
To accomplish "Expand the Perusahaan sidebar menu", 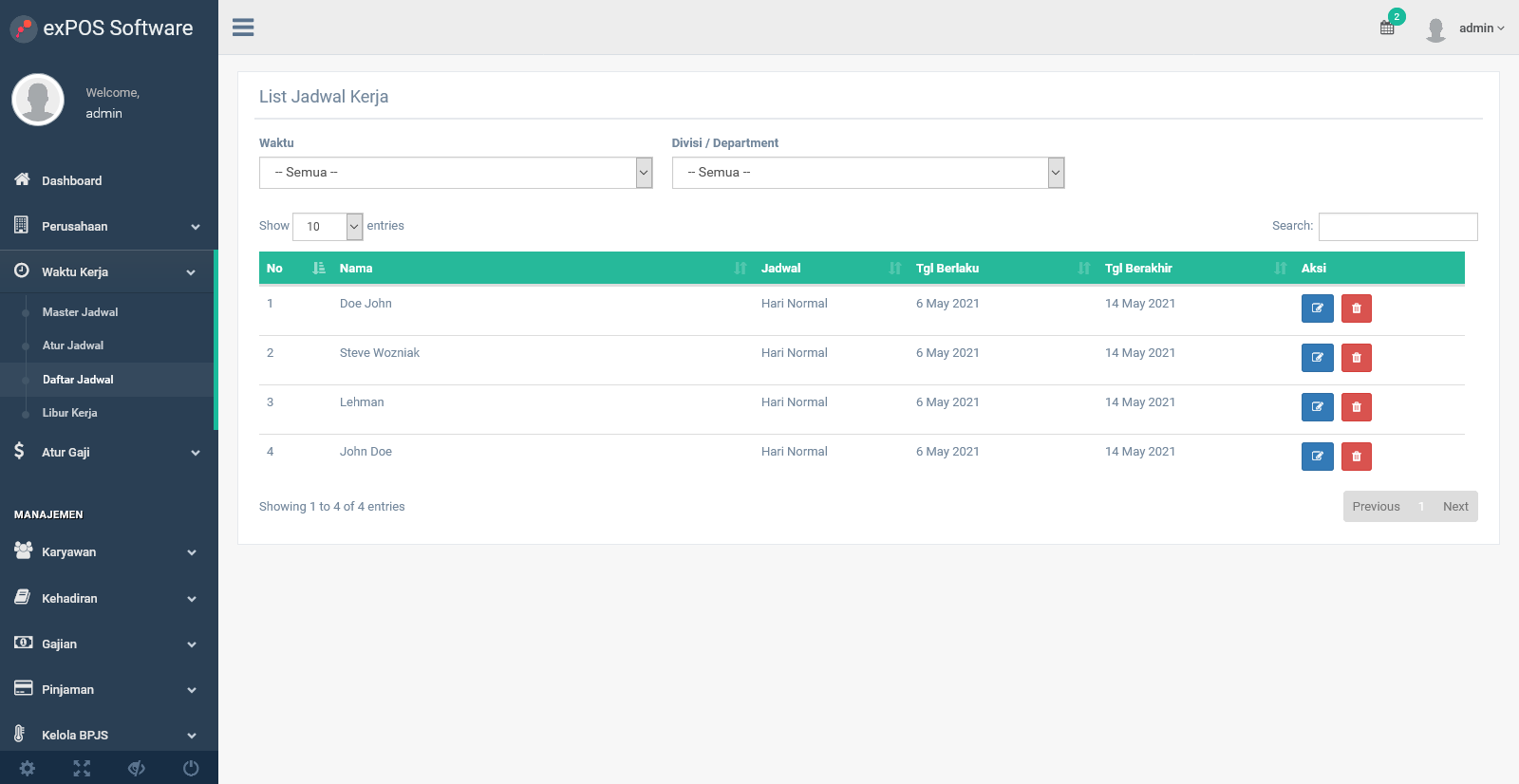I will coord(107,227).
